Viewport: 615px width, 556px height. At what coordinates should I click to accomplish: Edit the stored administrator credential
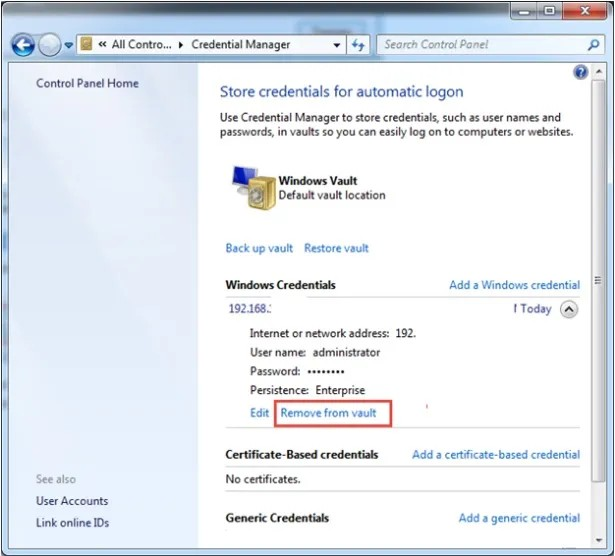pos(259,413)
